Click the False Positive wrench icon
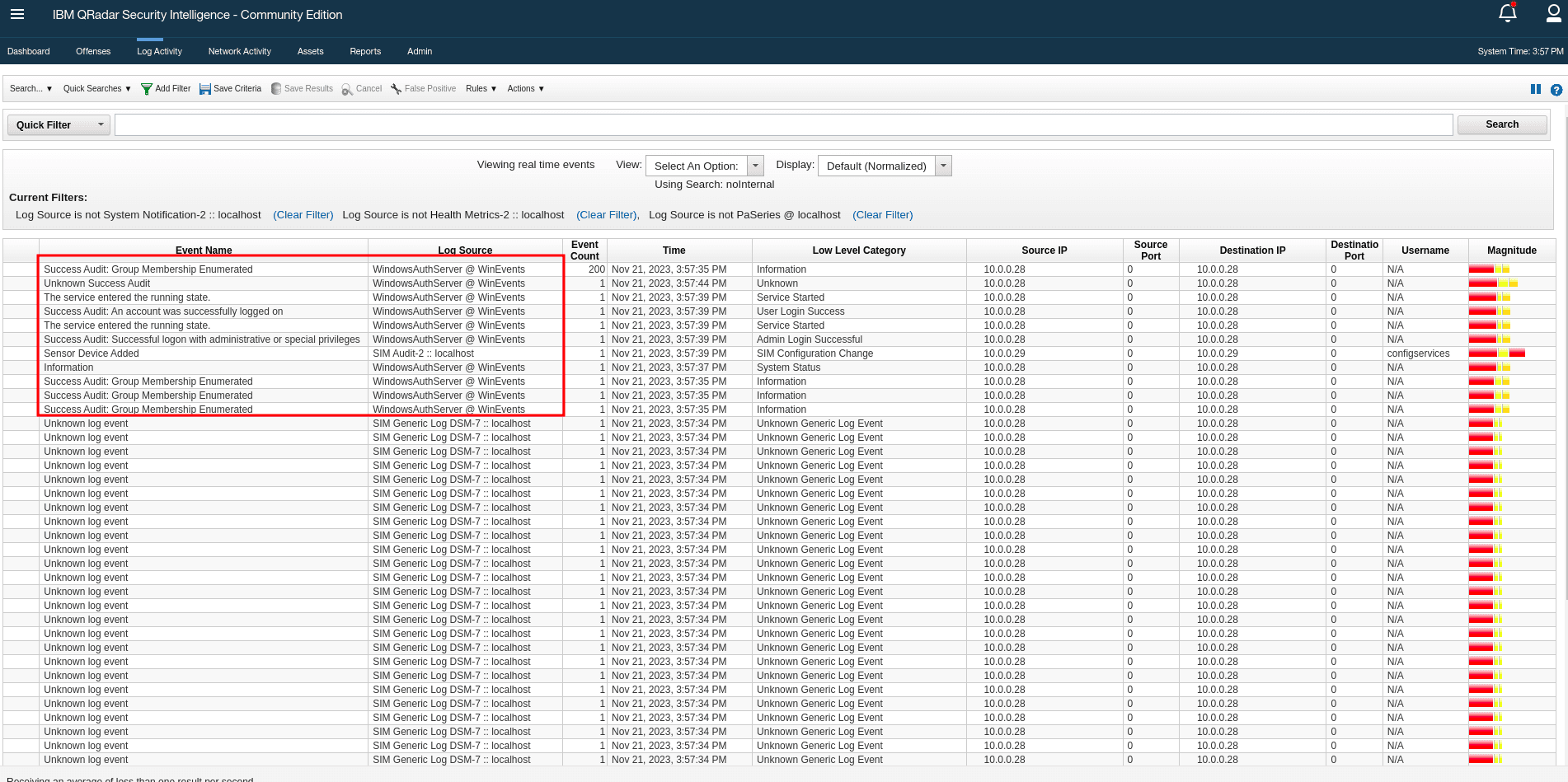The image size is (1568, 782). point(396,89)
